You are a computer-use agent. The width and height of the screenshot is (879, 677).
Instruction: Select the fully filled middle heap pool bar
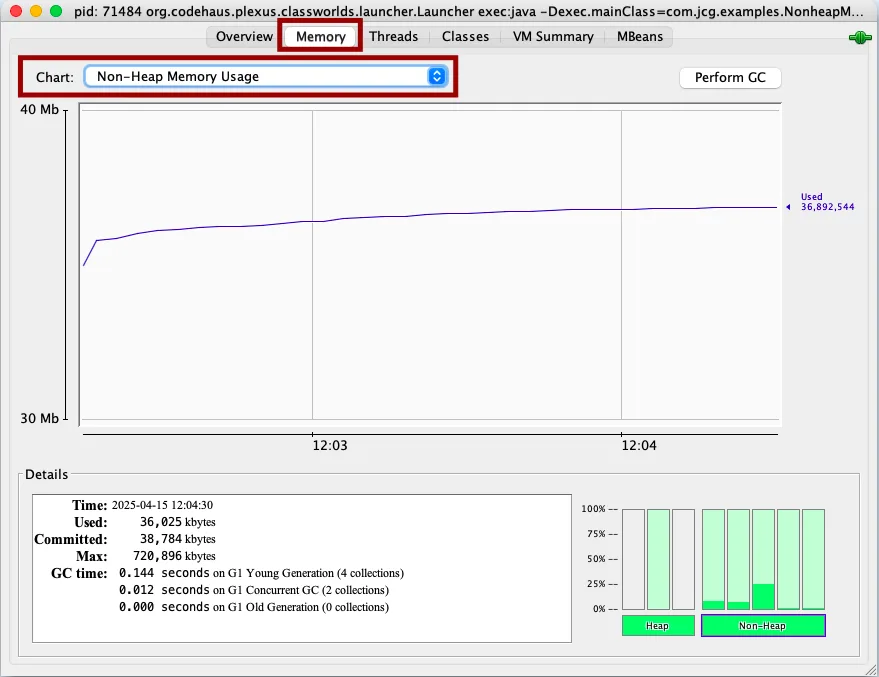pos(658,559)
